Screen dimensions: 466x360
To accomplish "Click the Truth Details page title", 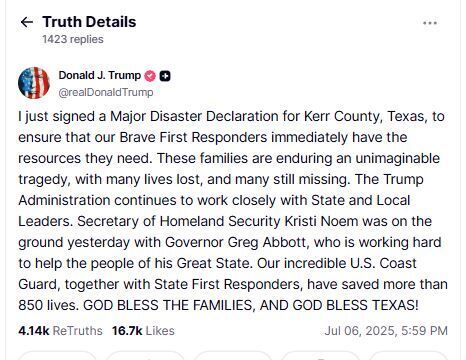I will [x=89, y=22].
